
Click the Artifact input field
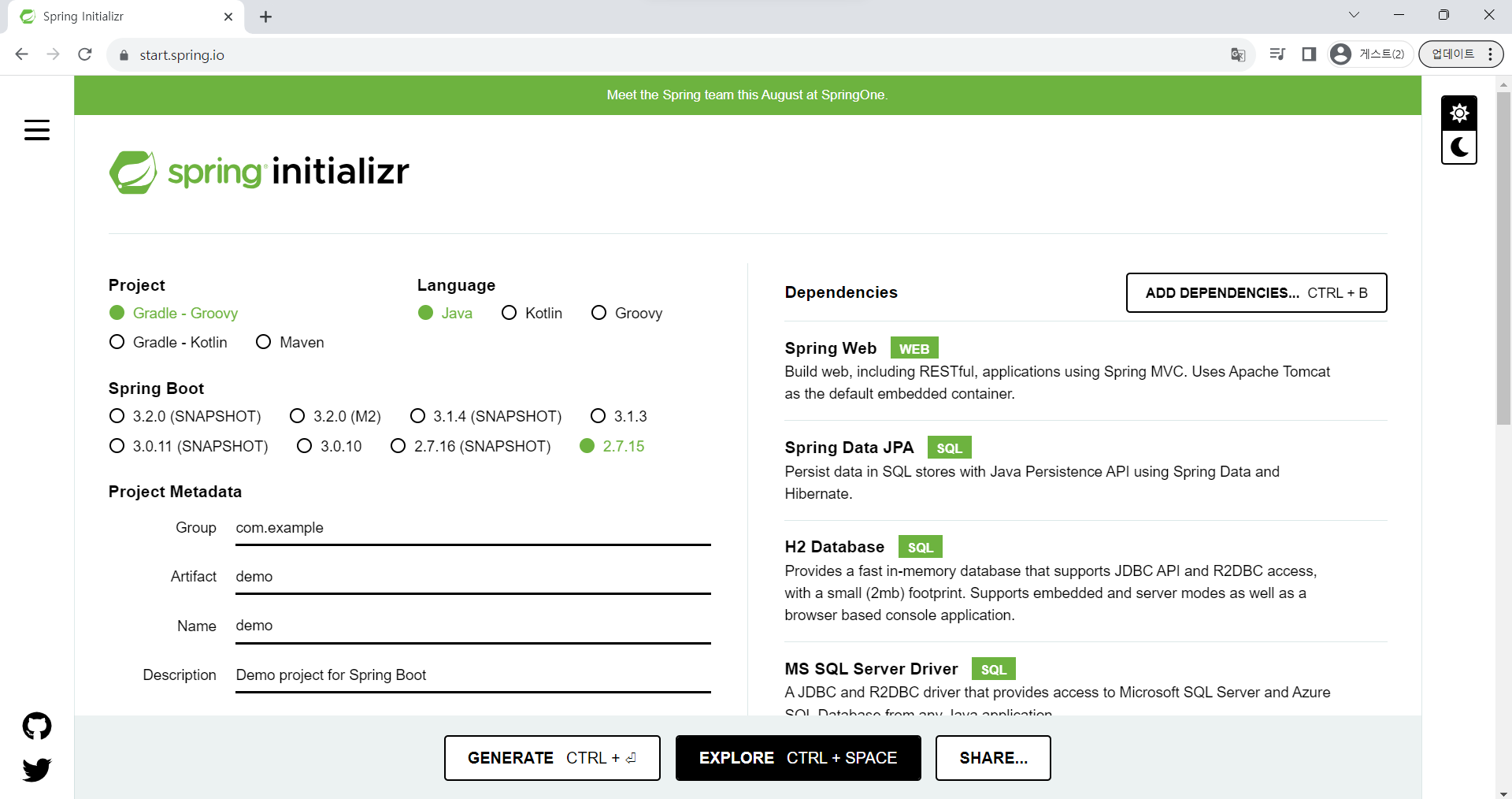pyautogui.click(x=473, y=577)
